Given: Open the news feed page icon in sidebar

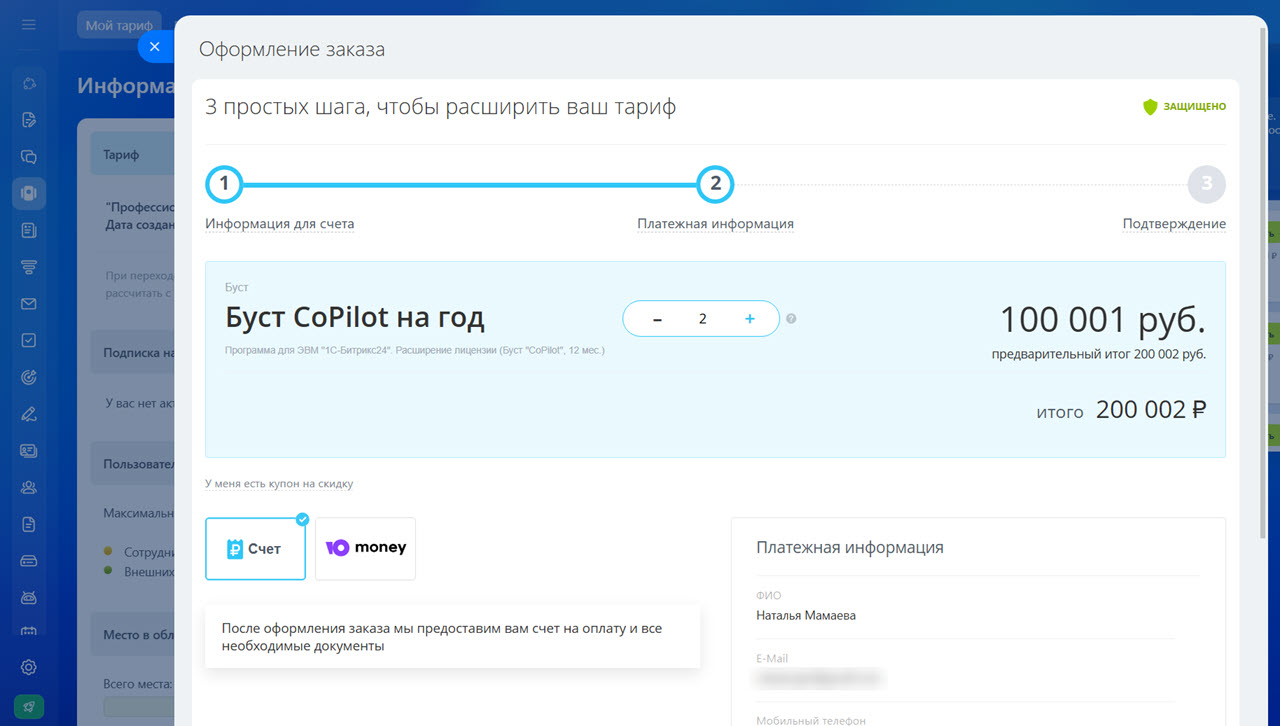Looking at the screenshot, I should click(29, 230).
